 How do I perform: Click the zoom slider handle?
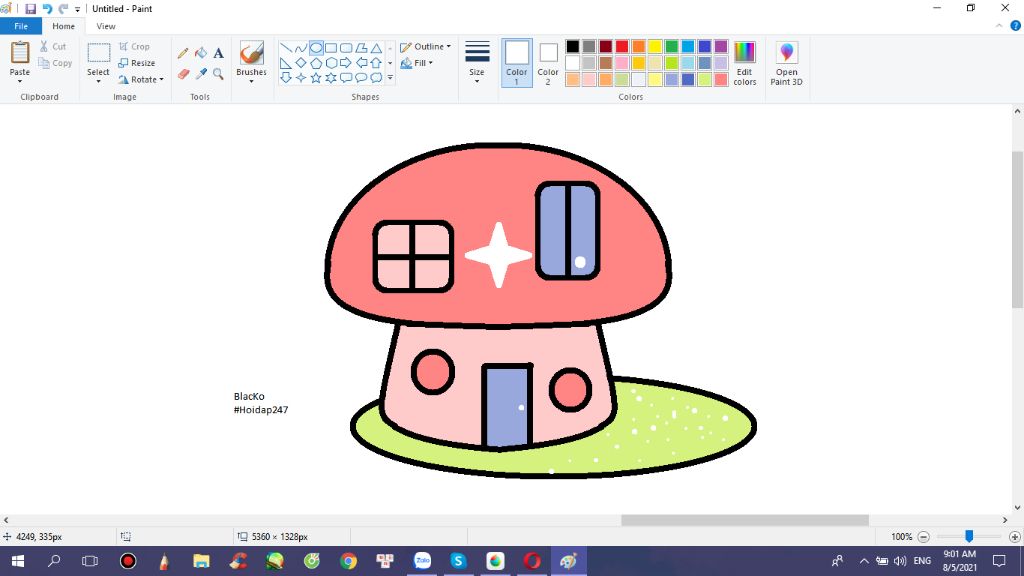point(969,536)
